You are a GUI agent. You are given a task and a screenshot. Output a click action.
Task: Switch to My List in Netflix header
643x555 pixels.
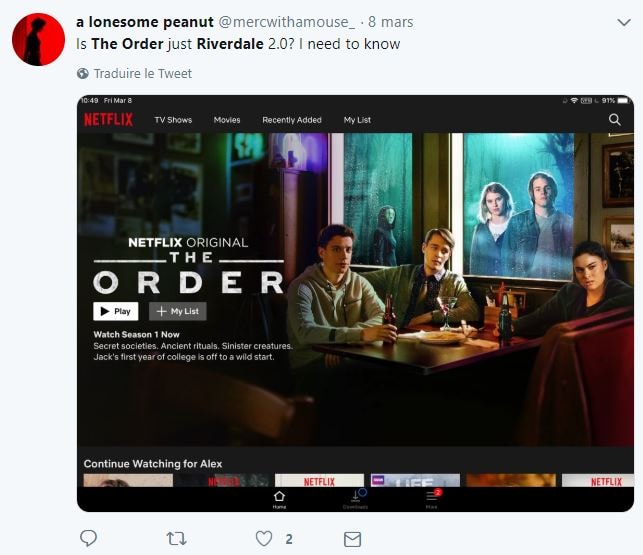click(357, 120)
